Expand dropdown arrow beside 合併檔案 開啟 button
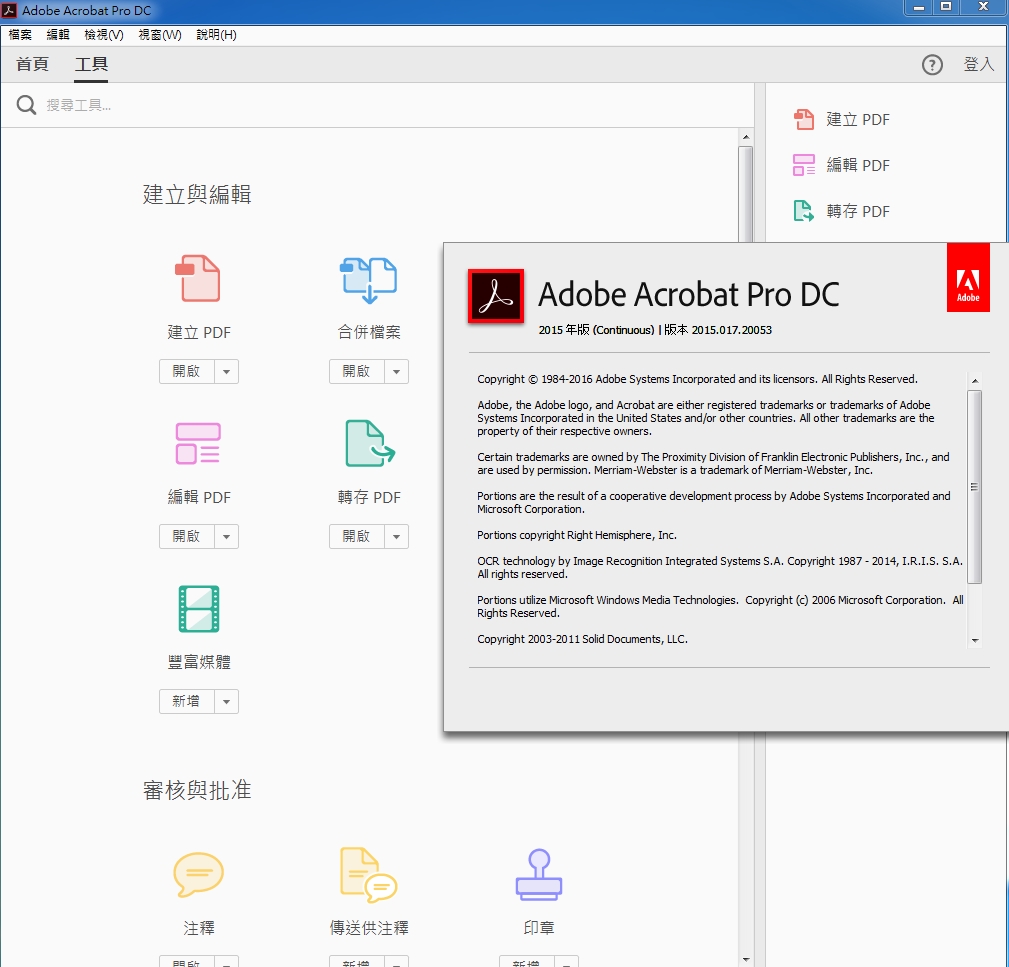This screenshot has height=967, width=1009. [x=396, y=372]
